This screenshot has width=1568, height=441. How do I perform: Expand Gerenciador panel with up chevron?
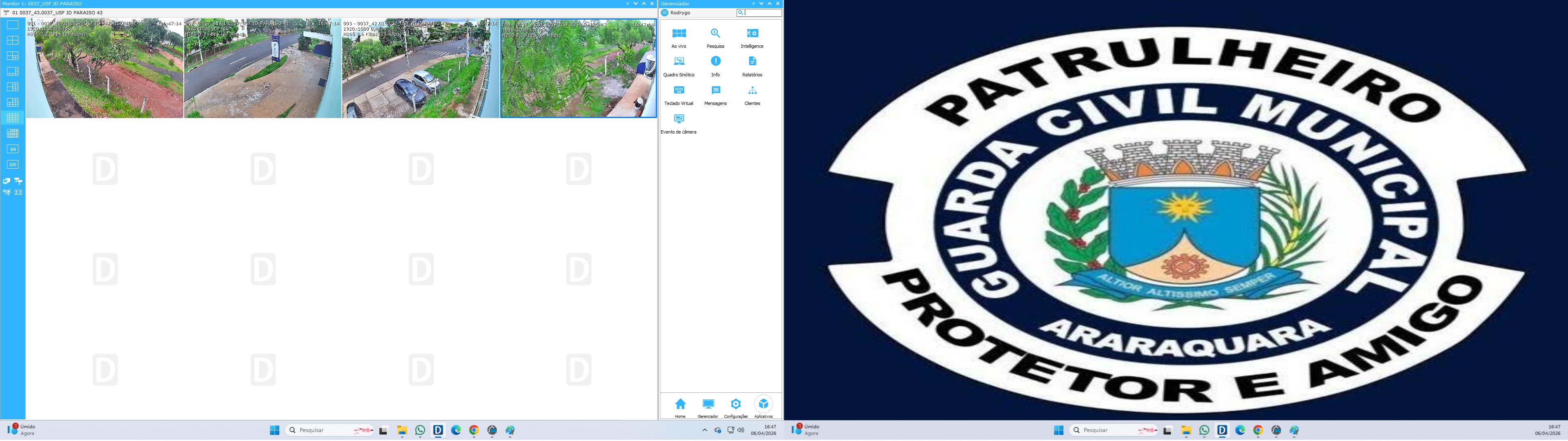coord(769,4)
